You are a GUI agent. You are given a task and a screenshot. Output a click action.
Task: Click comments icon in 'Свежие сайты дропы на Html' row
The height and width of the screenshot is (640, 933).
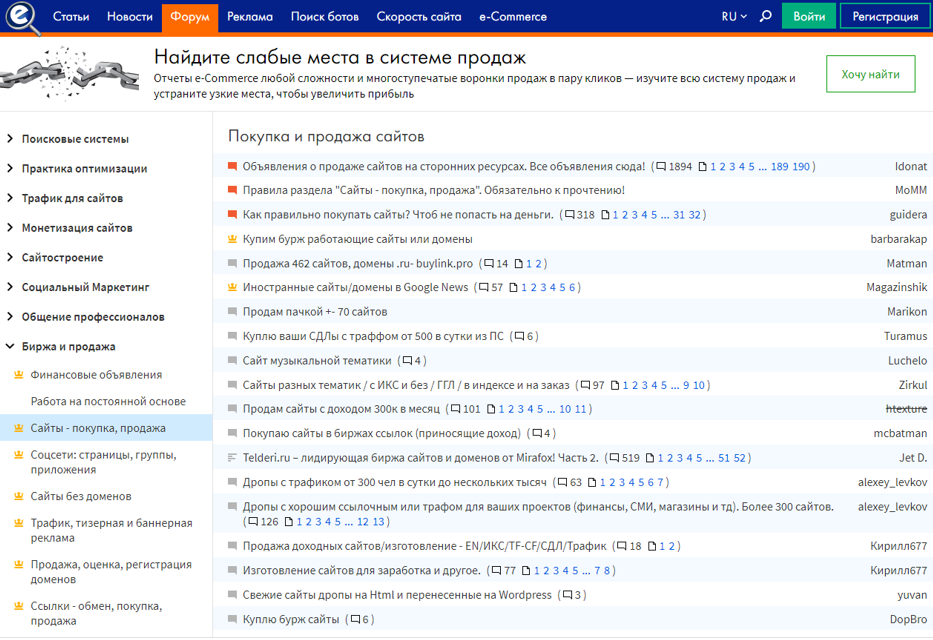pyautogui.click(x=568, y=595)
